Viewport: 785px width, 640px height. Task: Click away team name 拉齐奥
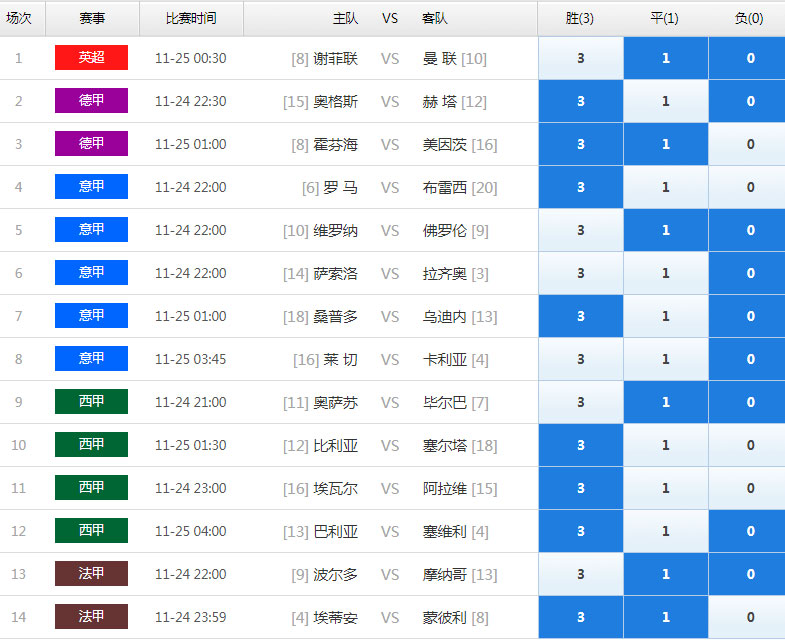point(445,274)
